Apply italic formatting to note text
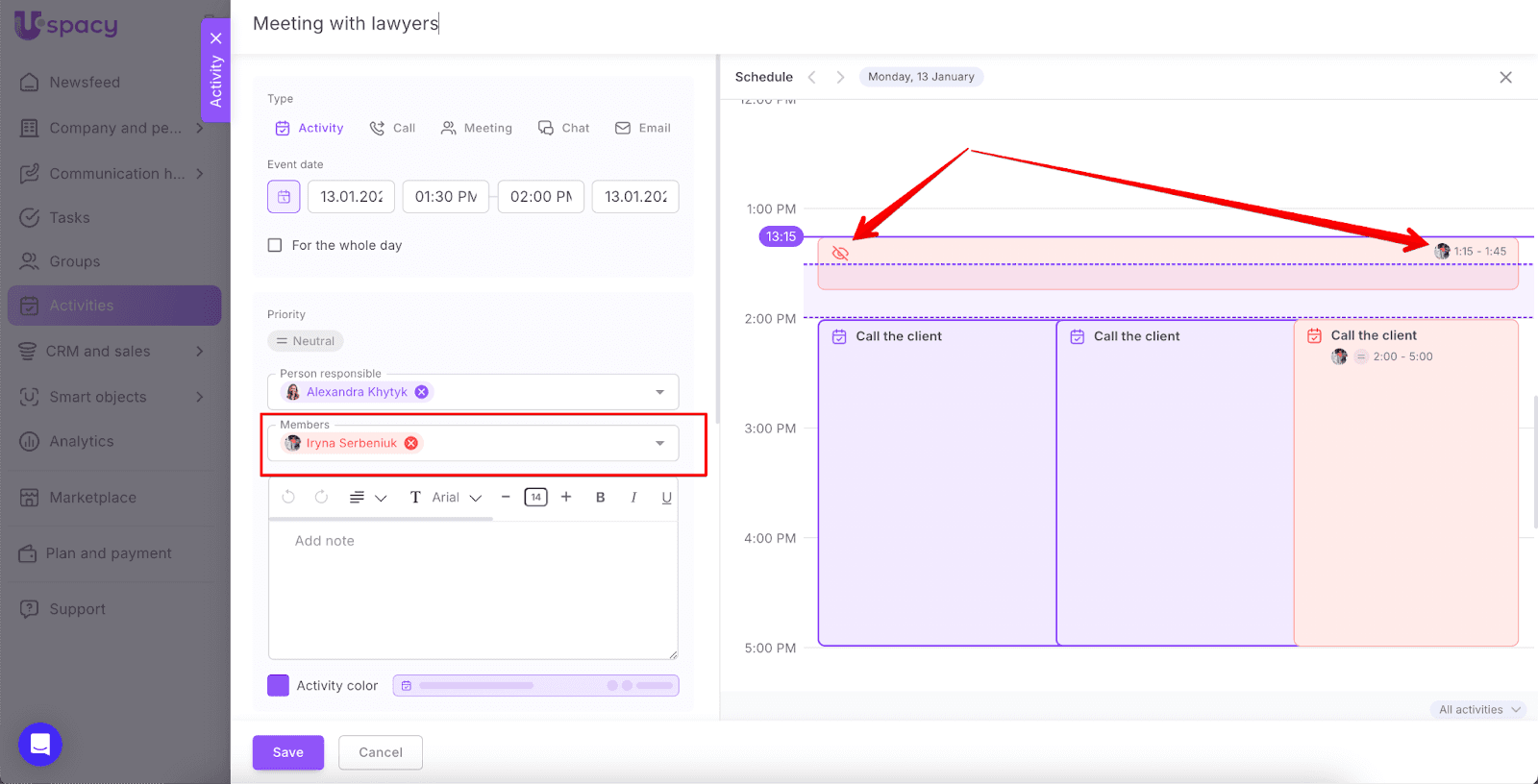This screenshot has height=784, width=1538. click(x=633, y=497)
